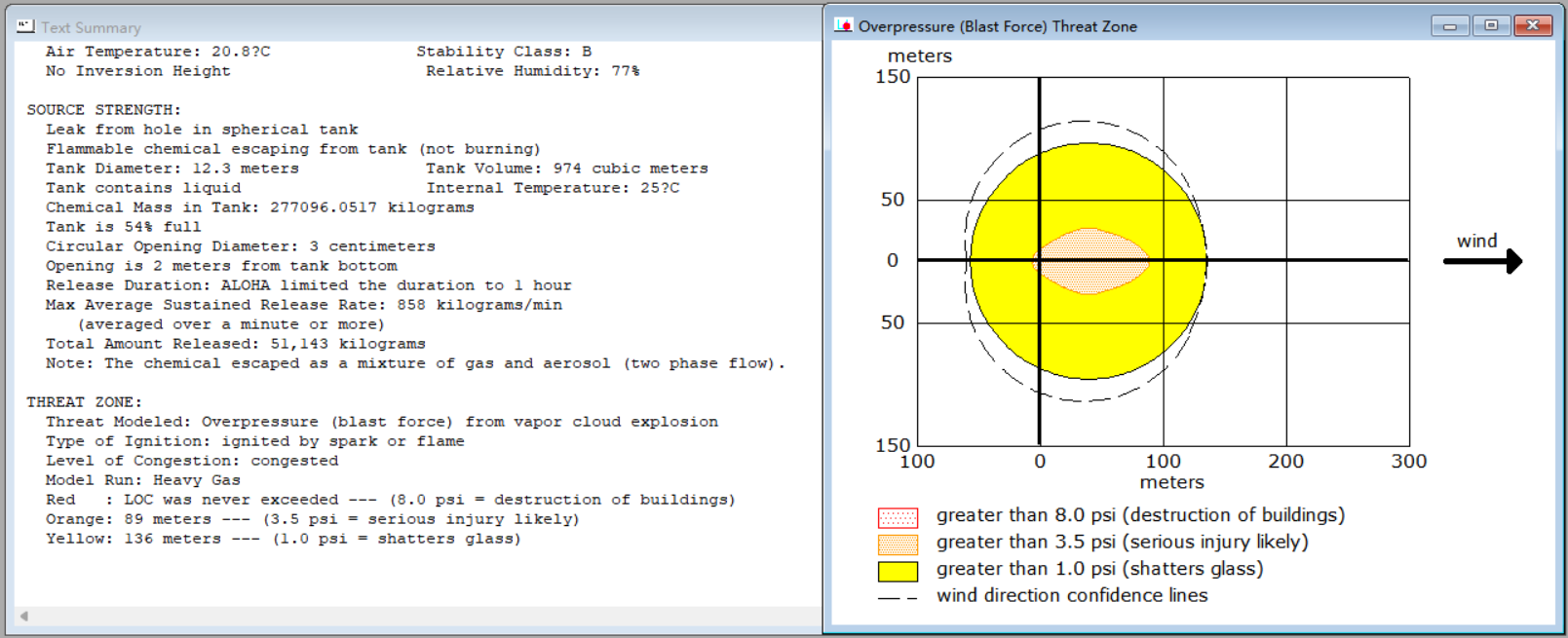Click the 'Threat Modeled: Overpressure' line
This screenshot has width=1568, height=638.
pos(382,422)
